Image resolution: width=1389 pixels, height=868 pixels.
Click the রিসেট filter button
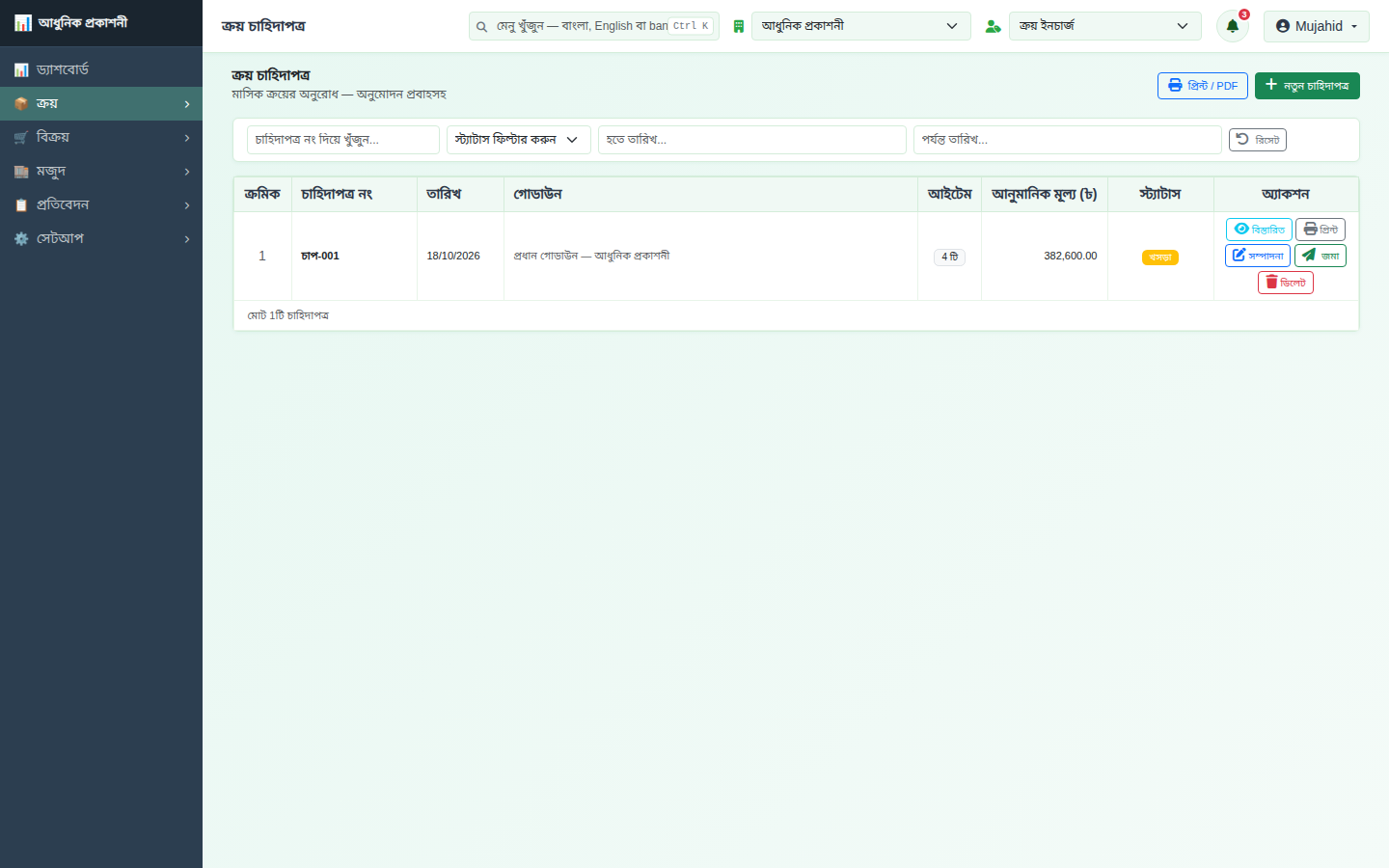tap(1258, 140)
